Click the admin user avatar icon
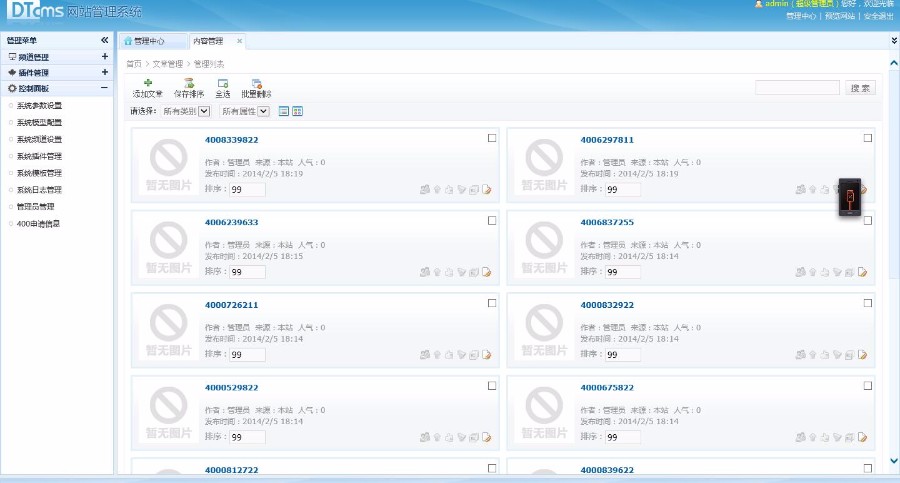900x483 pixels. pyautogui.click(x=758, y=4)
